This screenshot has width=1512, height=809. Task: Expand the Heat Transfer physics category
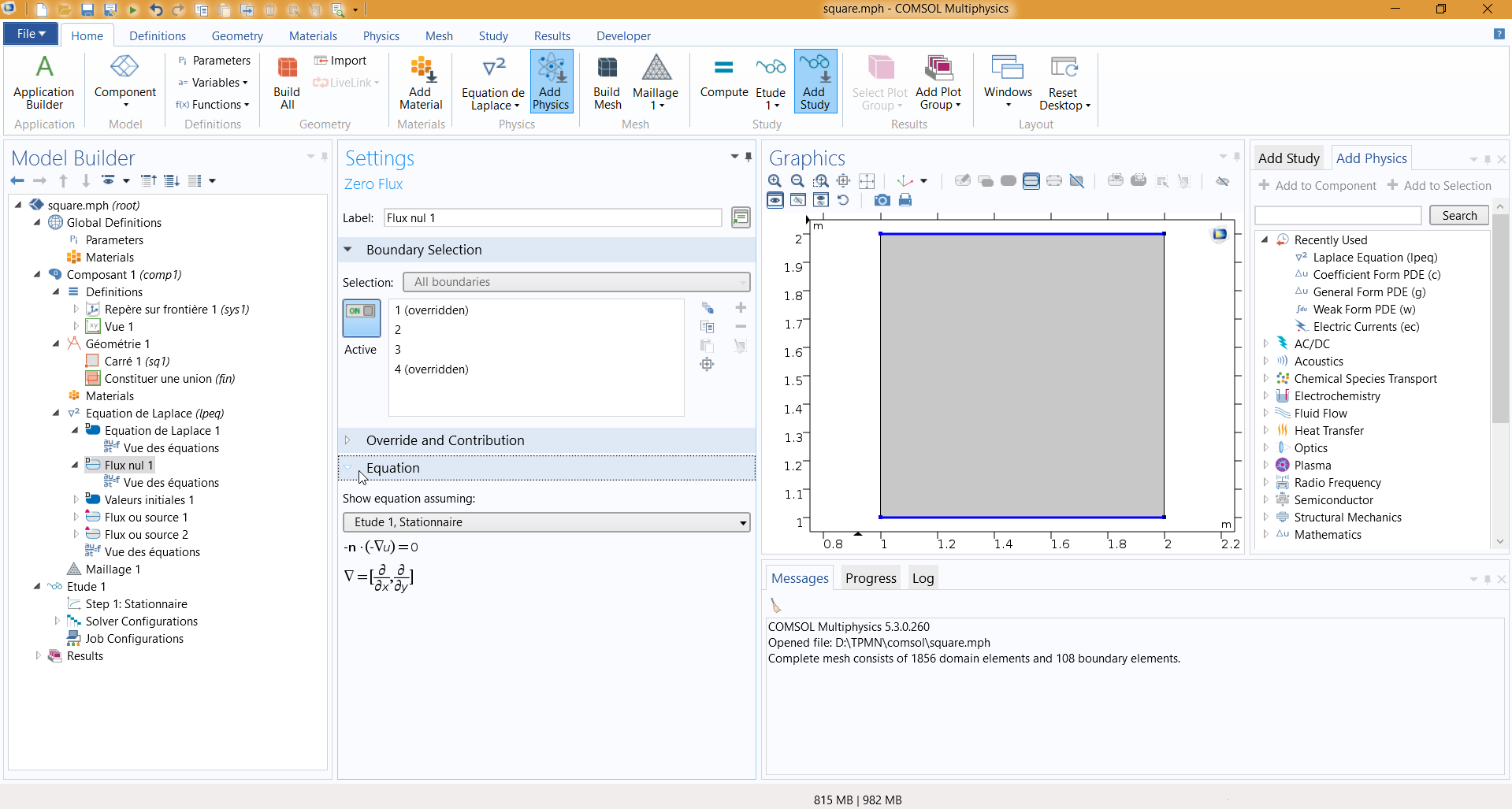click(x=1266, y=431)
